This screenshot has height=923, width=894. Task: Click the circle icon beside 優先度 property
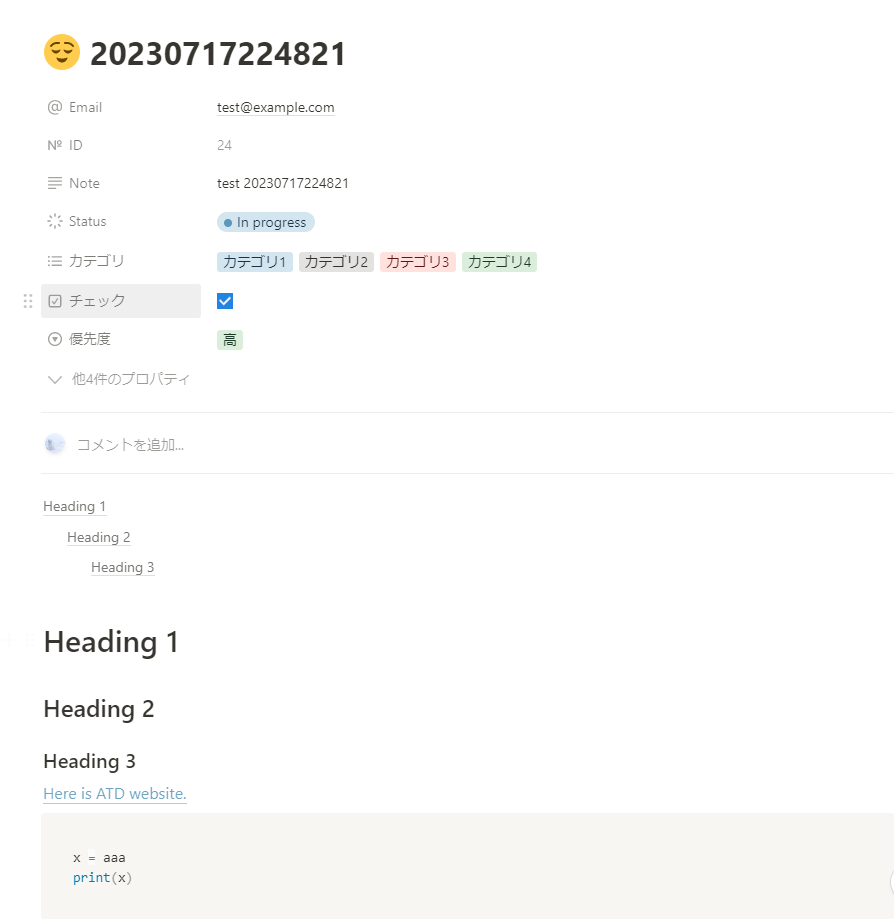(55, 338)
